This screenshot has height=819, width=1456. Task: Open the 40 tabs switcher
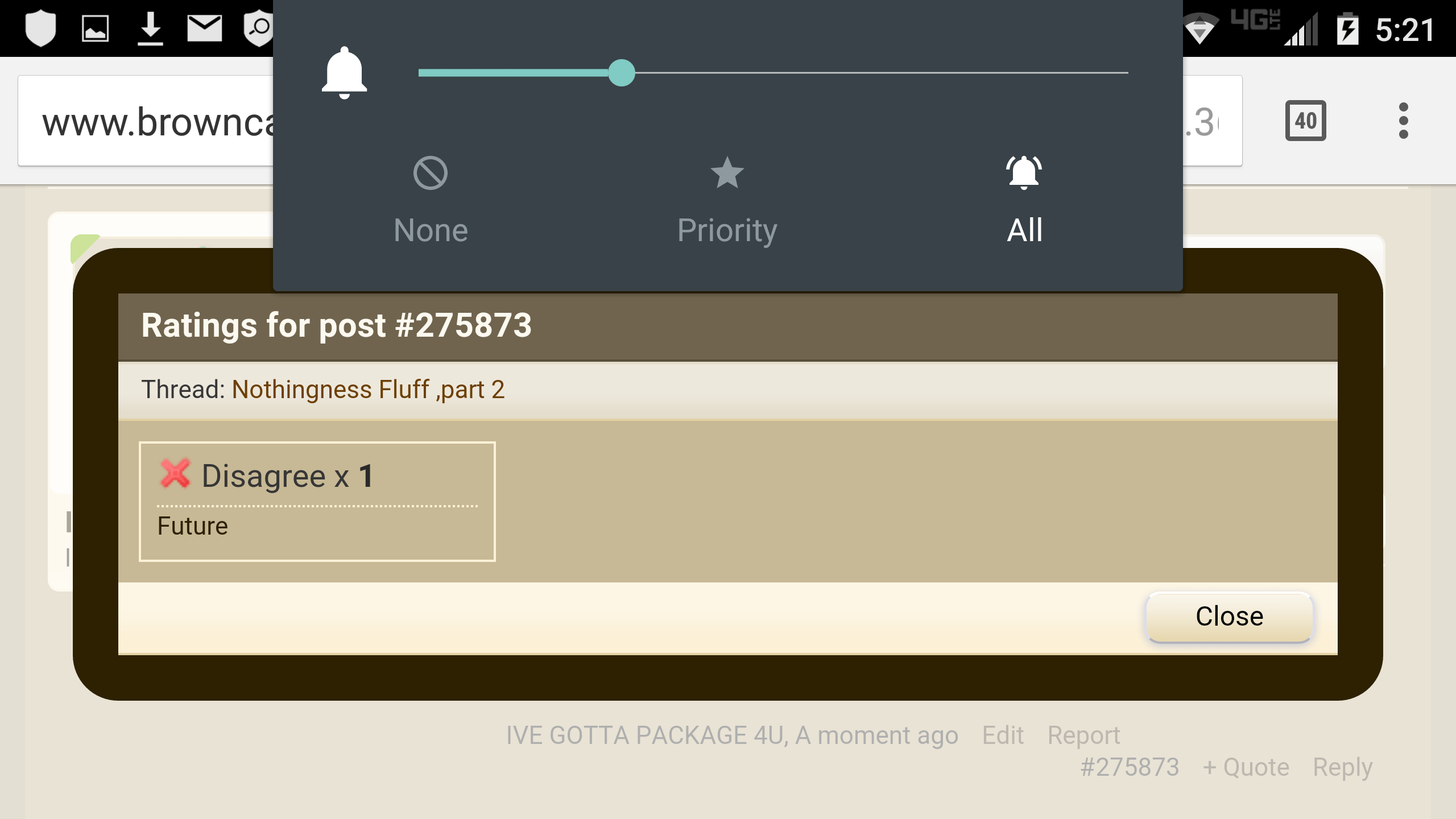tap(1305, 121)
